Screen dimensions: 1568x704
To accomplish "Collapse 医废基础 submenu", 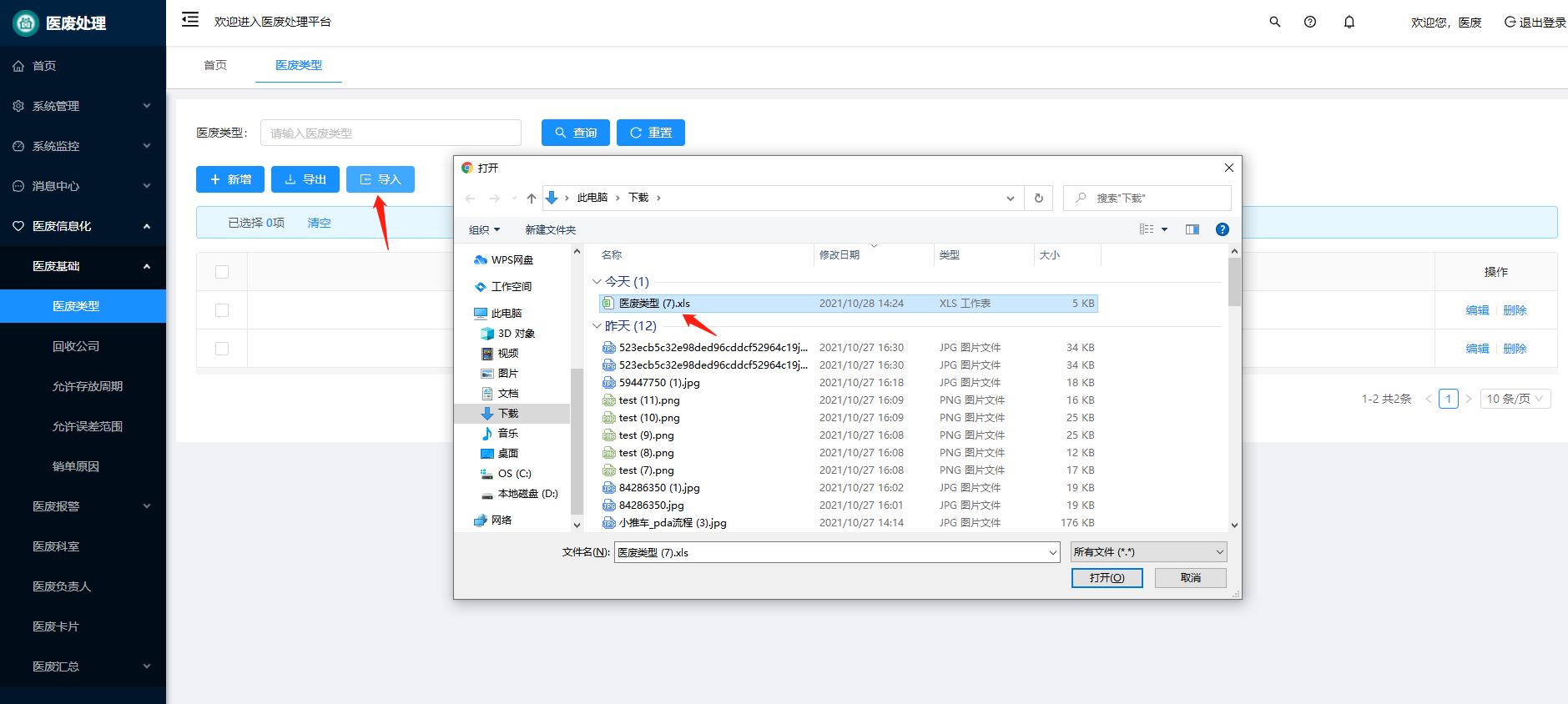I will pos(83,266).
